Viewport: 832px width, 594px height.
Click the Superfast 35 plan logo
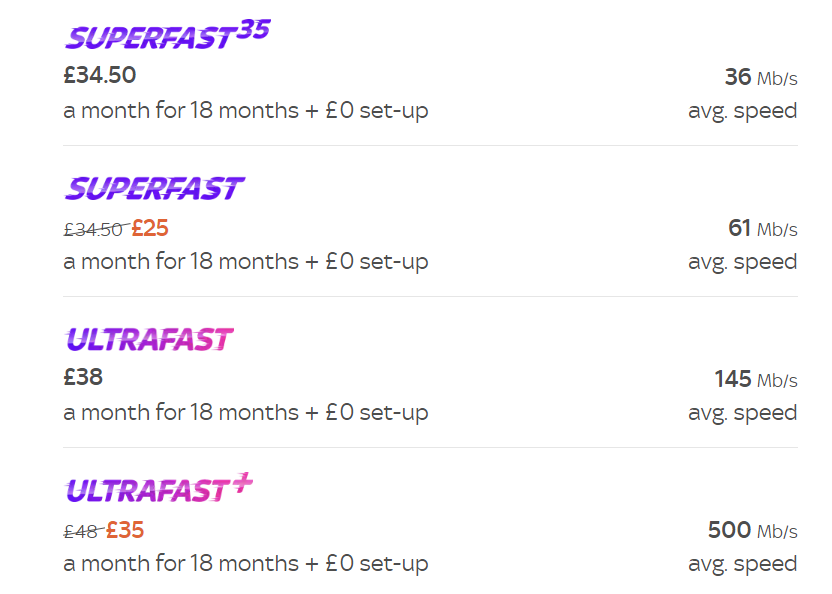(x=166, y=36)
